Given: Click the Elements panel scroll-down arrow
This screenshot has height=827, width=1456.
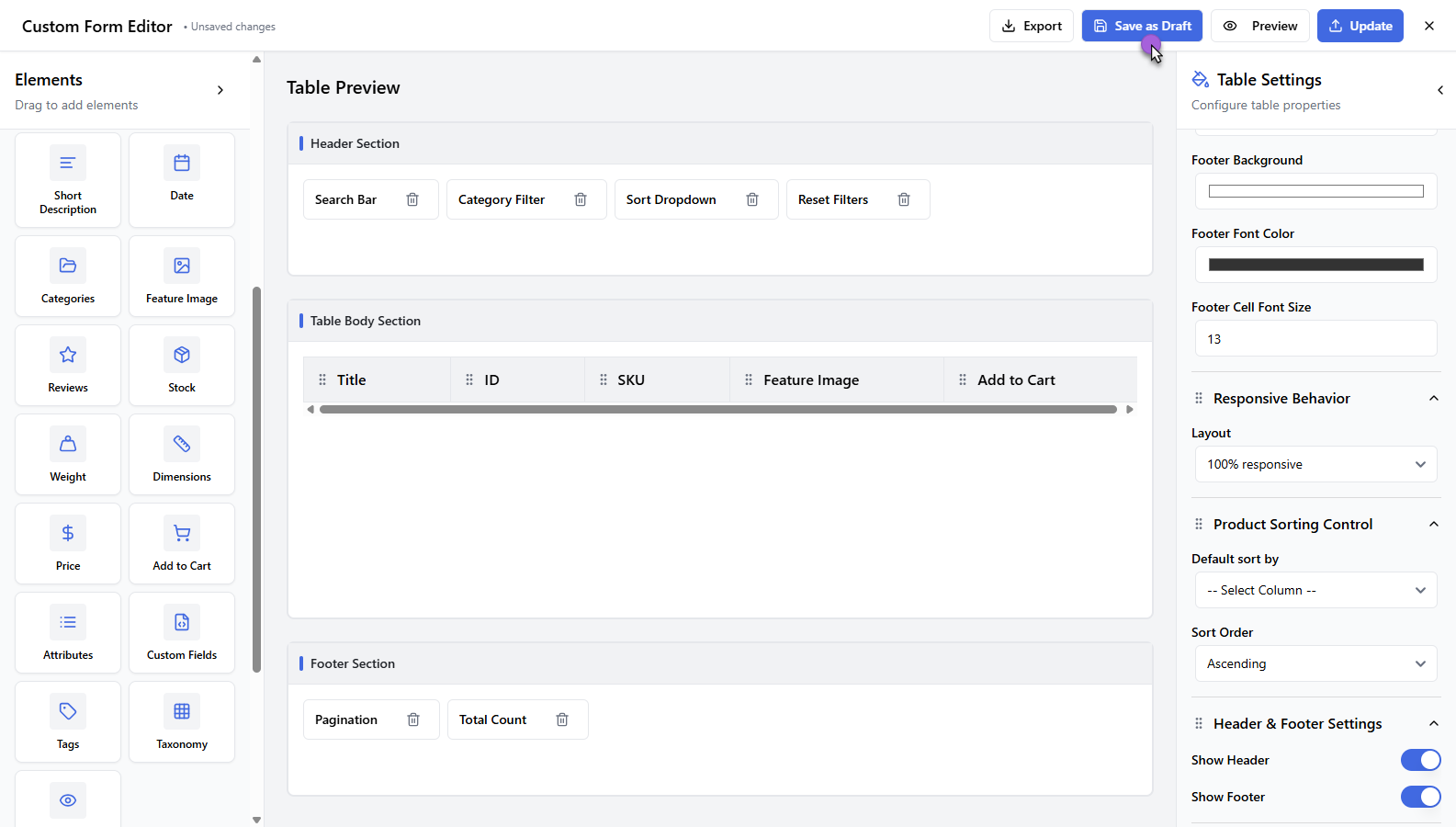Looking at the screenshot, I should [257, 820].
